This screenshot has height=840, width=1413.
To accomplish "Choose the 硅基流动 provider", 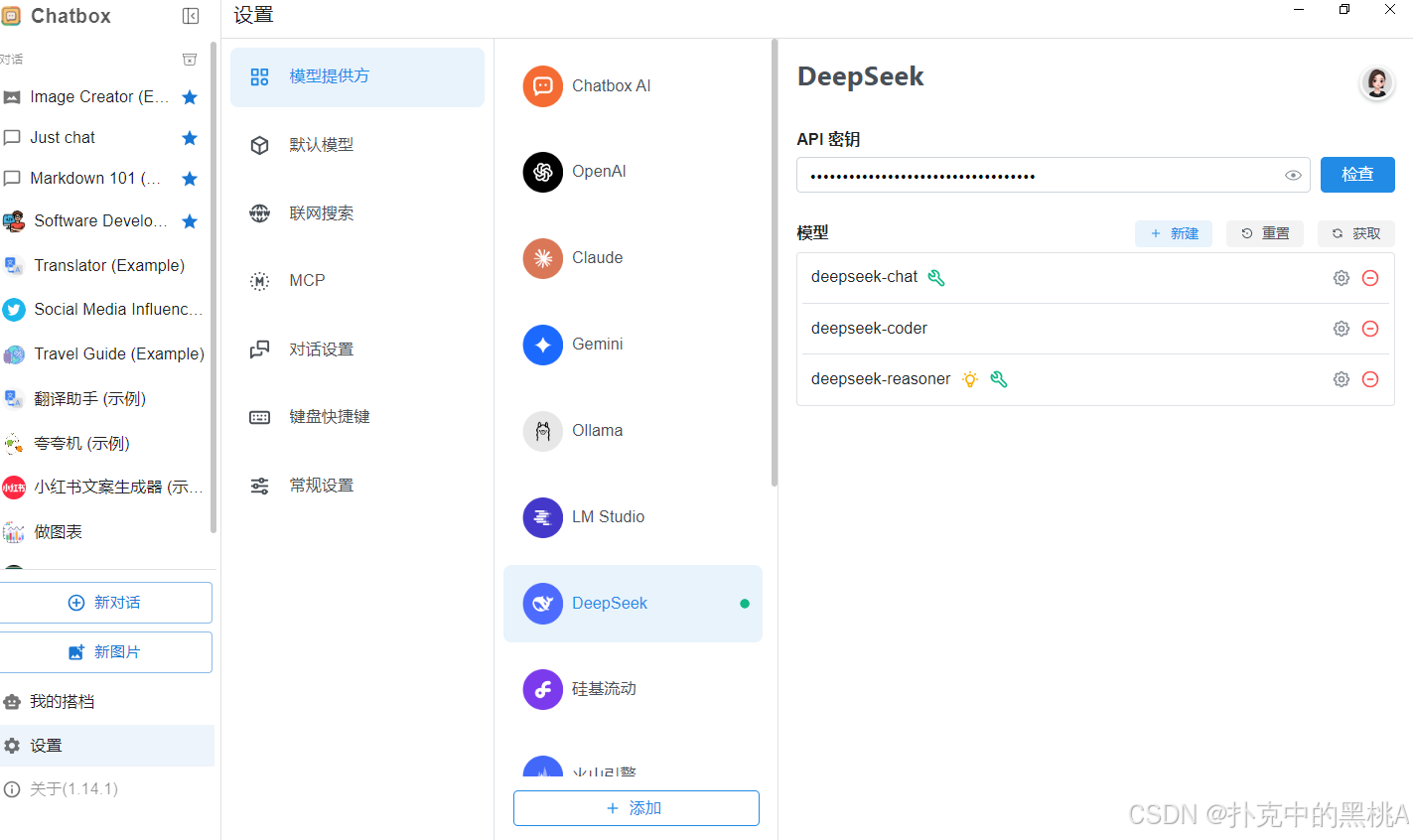I will (633, 689).
